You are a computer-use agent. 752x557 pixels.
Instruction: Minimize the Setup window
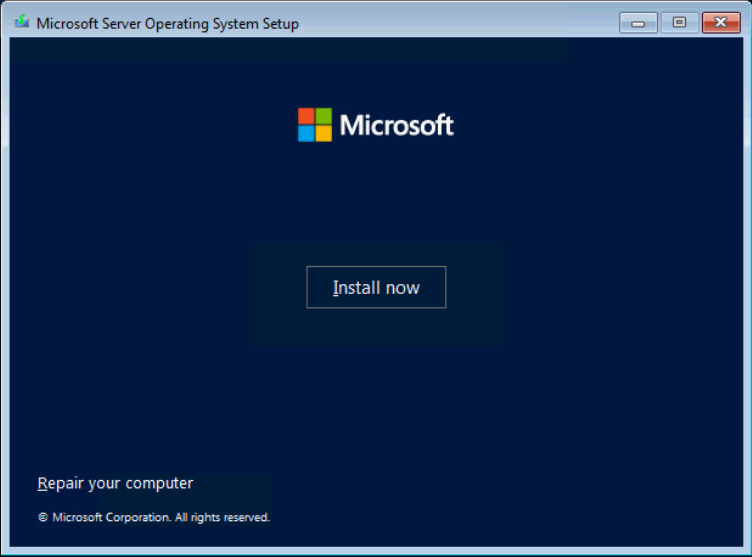tap(638, 22)
